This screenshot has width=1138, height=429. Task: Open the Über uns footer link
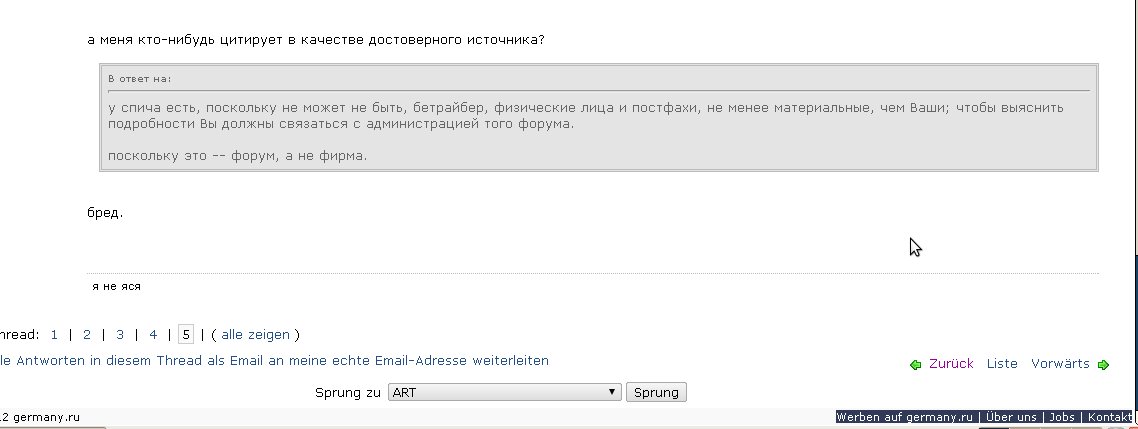click(x=1011, y=417)
